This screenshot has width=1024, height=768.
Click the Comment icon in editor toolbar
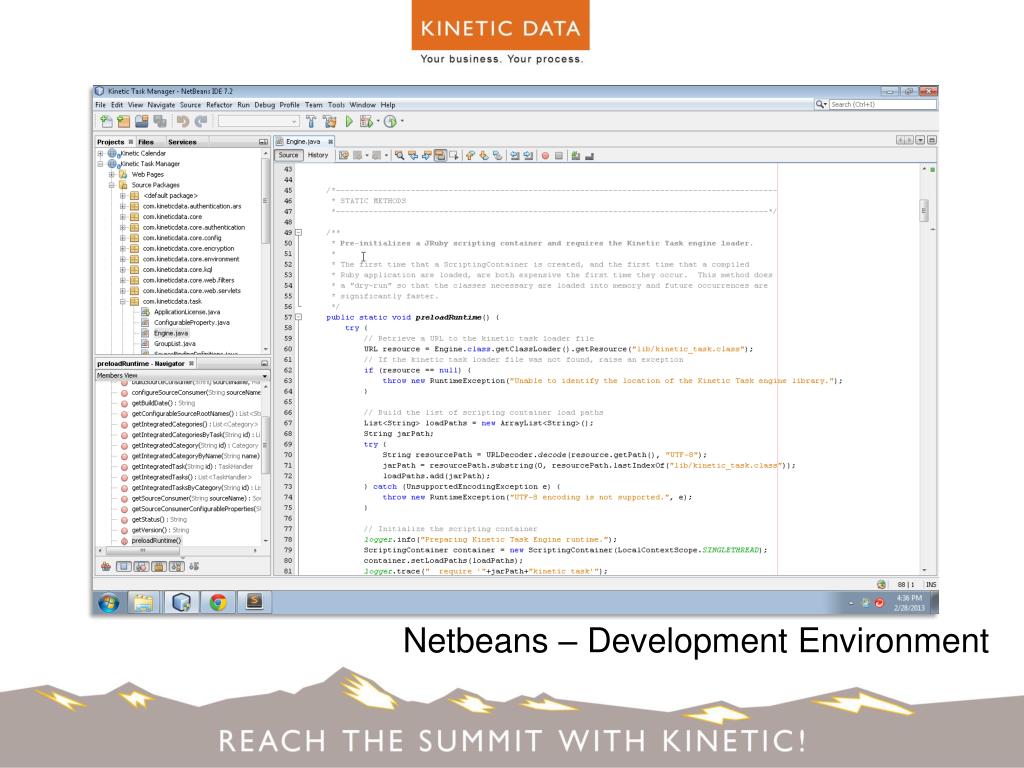[x=575, y=155]
